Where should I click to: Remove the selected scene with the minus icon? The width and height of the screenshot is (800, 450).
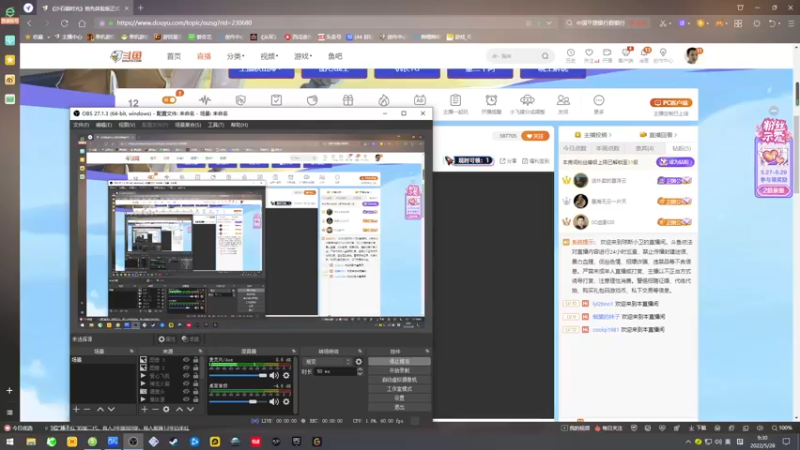tap(87, 409)
